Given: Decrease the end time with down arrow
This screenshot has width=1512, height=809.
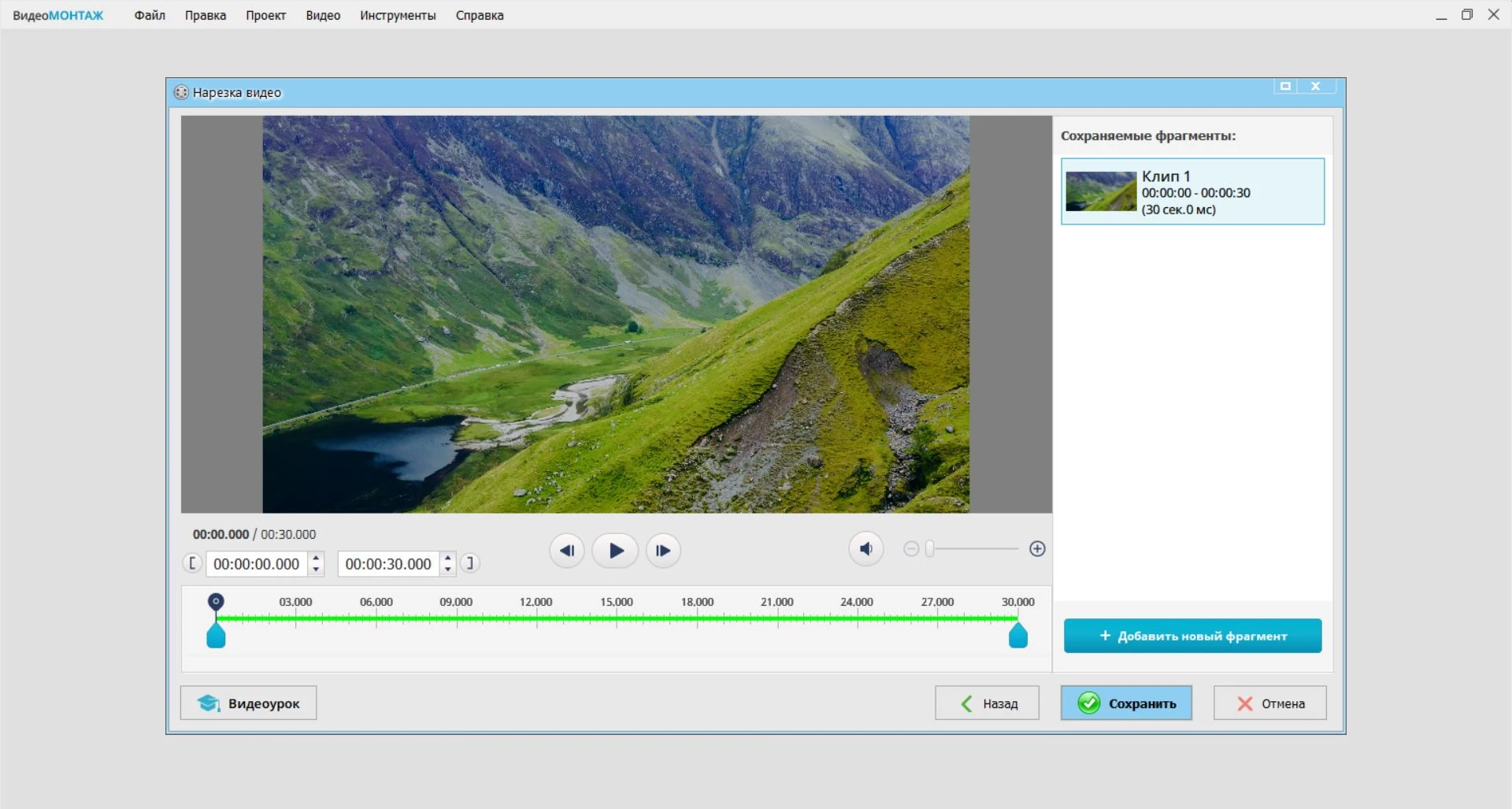Looking at the screenshot, I should click(447, 569).
